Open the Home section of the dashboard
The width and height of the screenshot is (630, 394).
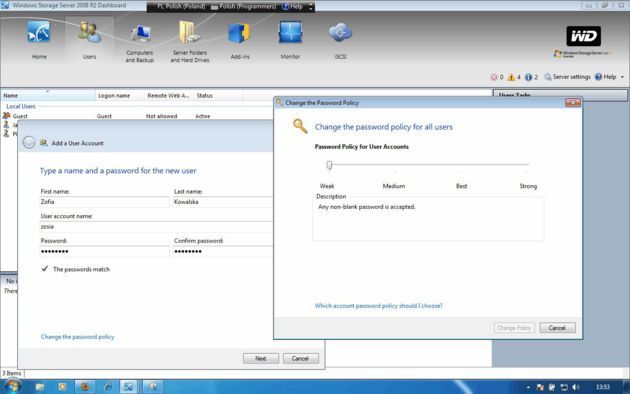[39, 39]
